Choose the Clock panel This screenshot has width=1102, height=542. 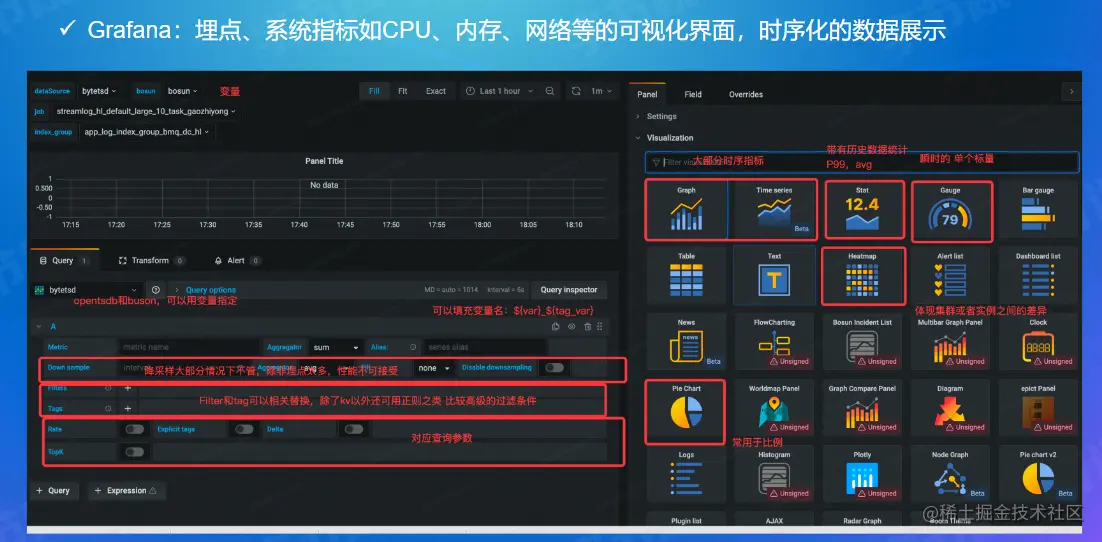[1037, 341]
